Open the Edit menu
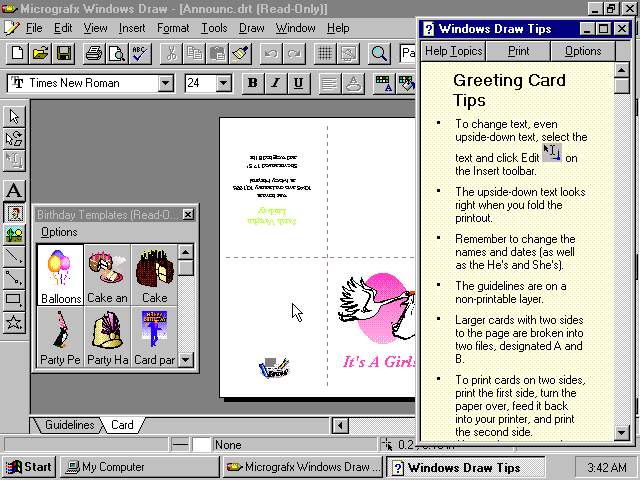This screenshot has width=640, height=480. 63,28
